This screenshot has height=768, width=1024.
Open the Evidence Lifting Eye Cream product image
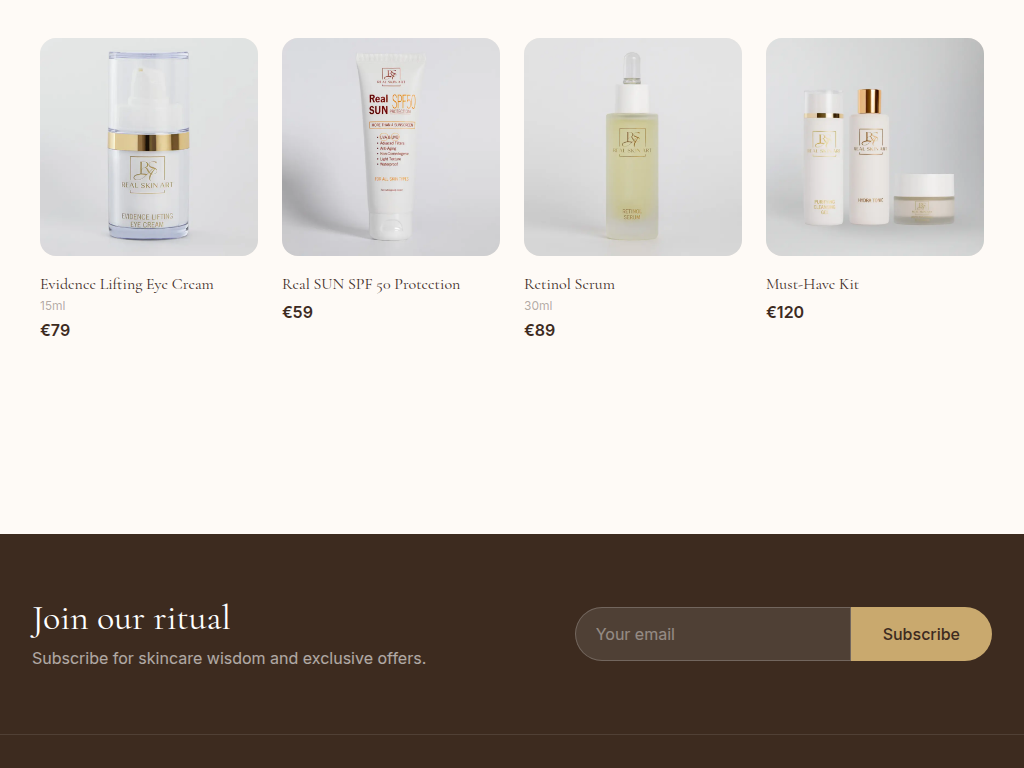coord(149,147)
